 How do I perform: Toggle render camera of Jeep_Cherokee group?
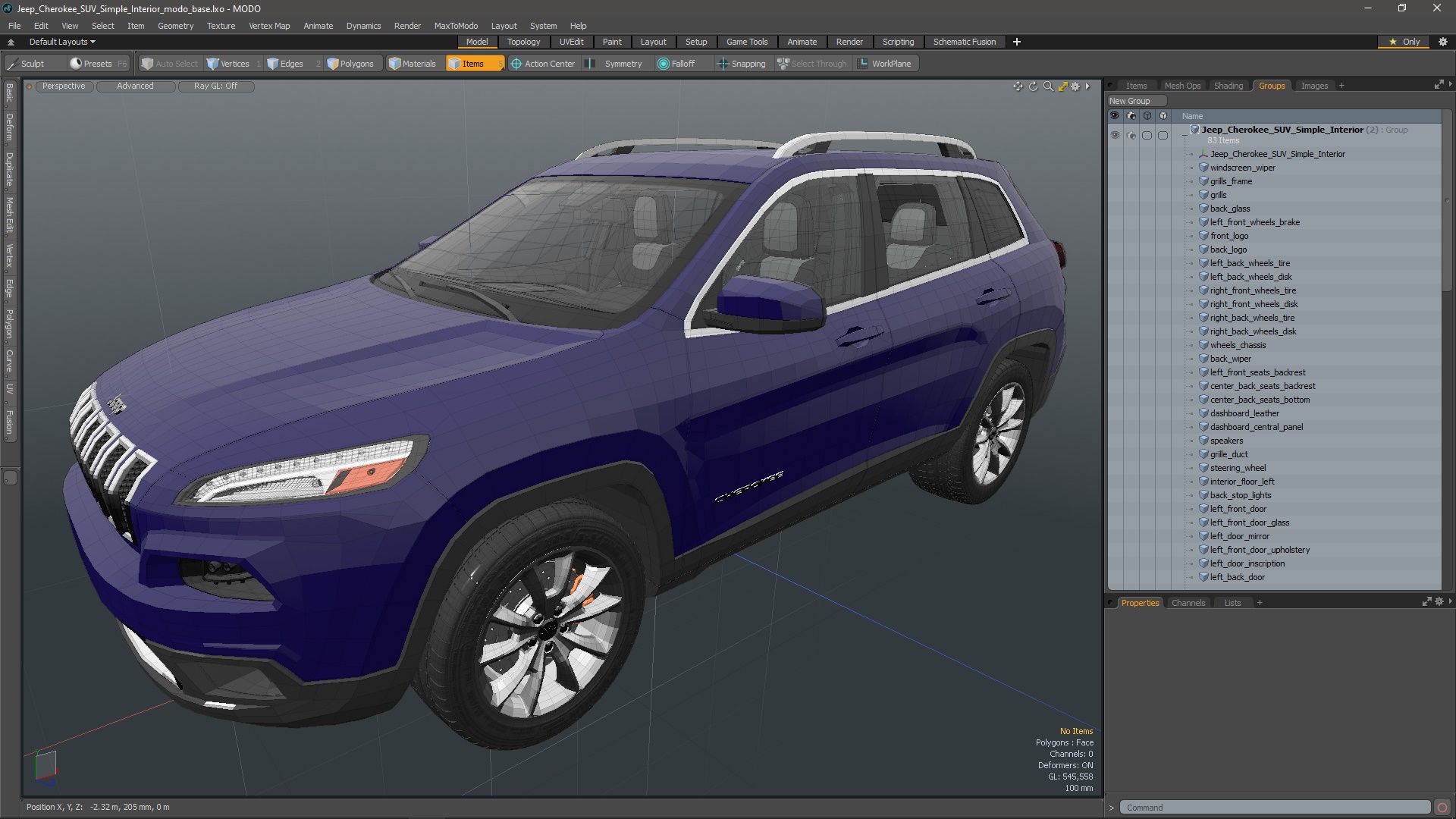[1131, 135]
